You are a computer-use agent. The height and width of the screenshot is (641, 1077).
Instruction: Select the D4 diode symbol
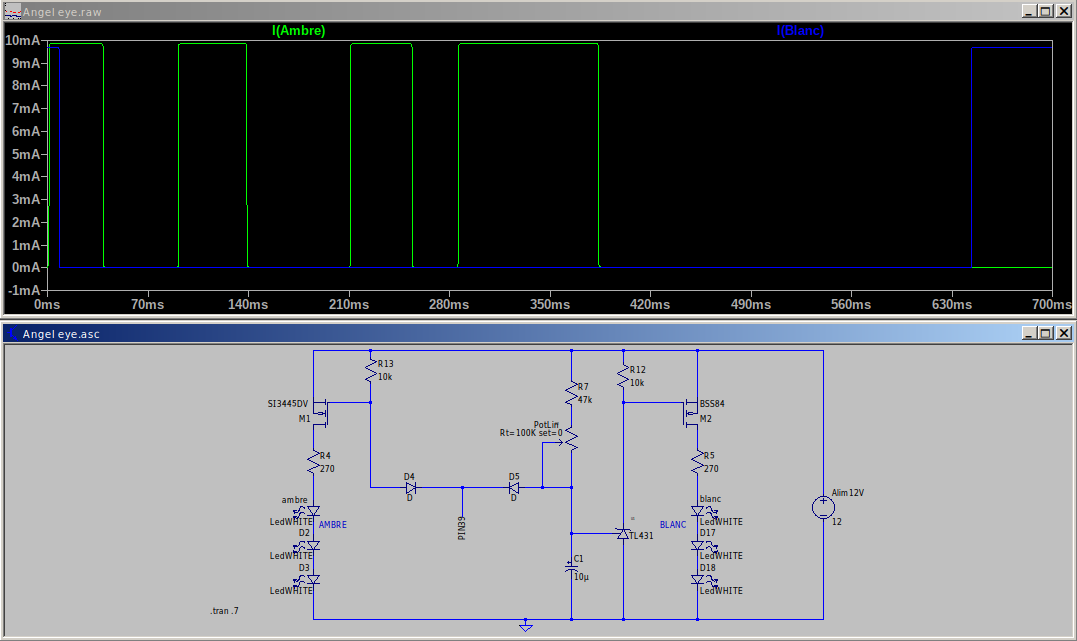point(411,488)
